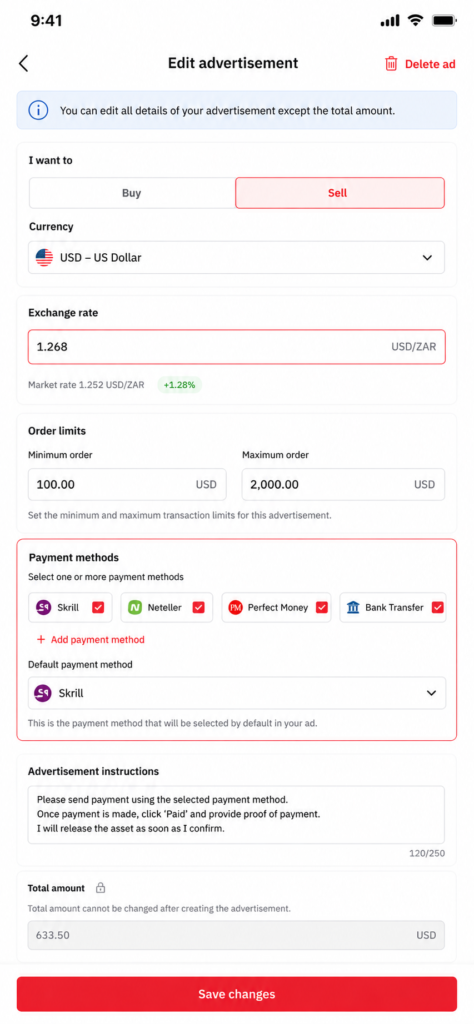Tap the back arrow icon
The height and width of the screenshot is (1024, 474).
(x=24, y=63)
